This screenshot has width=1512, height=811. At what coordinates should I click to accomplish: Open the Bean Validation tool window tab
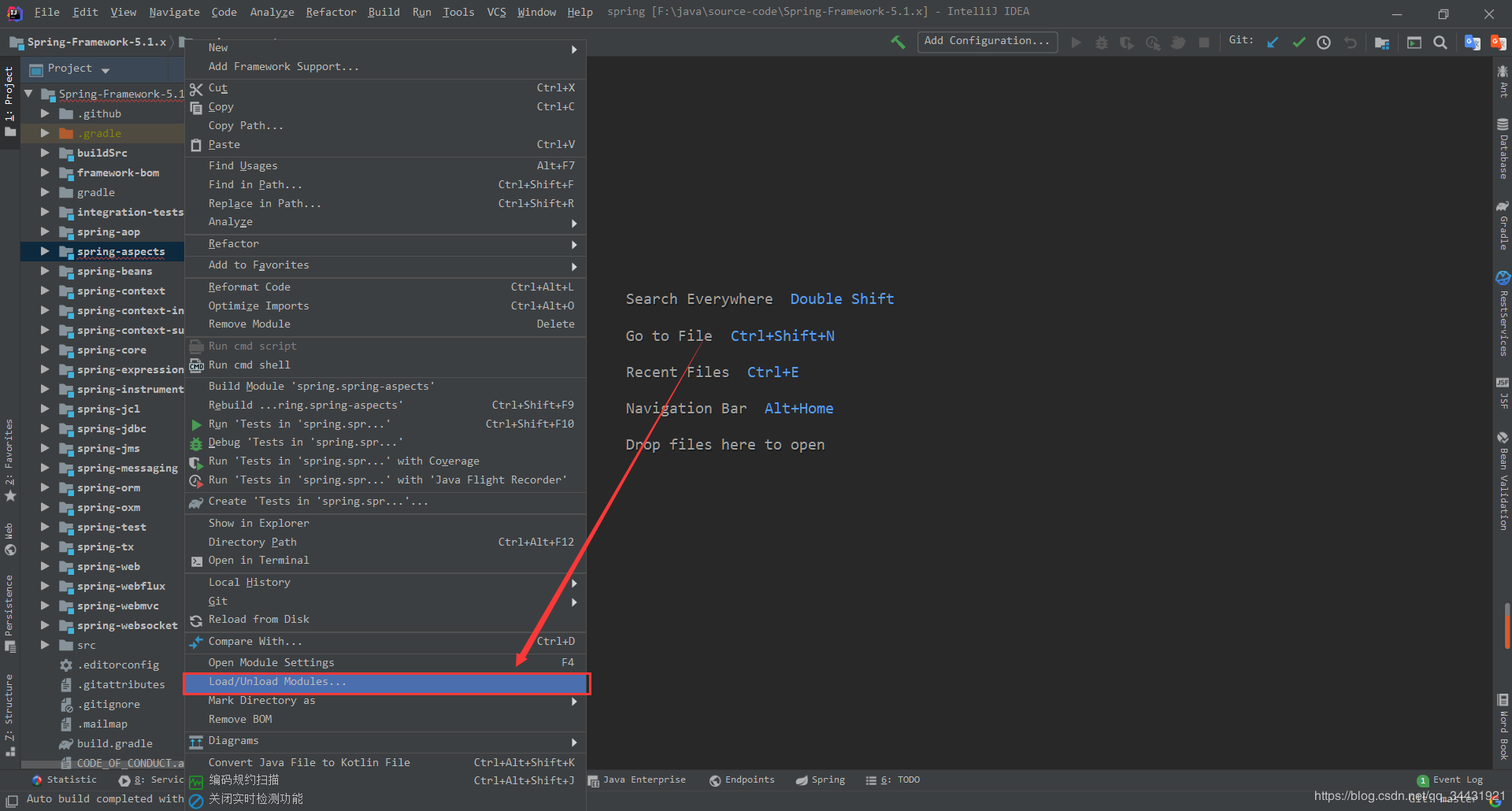click(x=1503, y=480)
